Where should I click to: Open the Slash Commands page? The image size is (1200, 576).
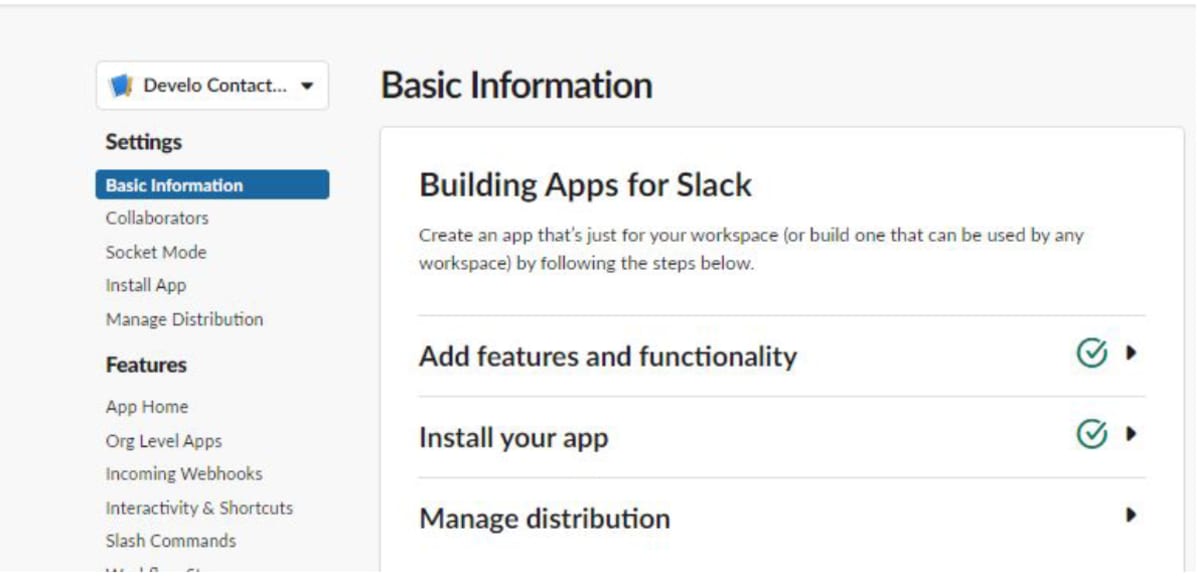[x=170, y=540]
